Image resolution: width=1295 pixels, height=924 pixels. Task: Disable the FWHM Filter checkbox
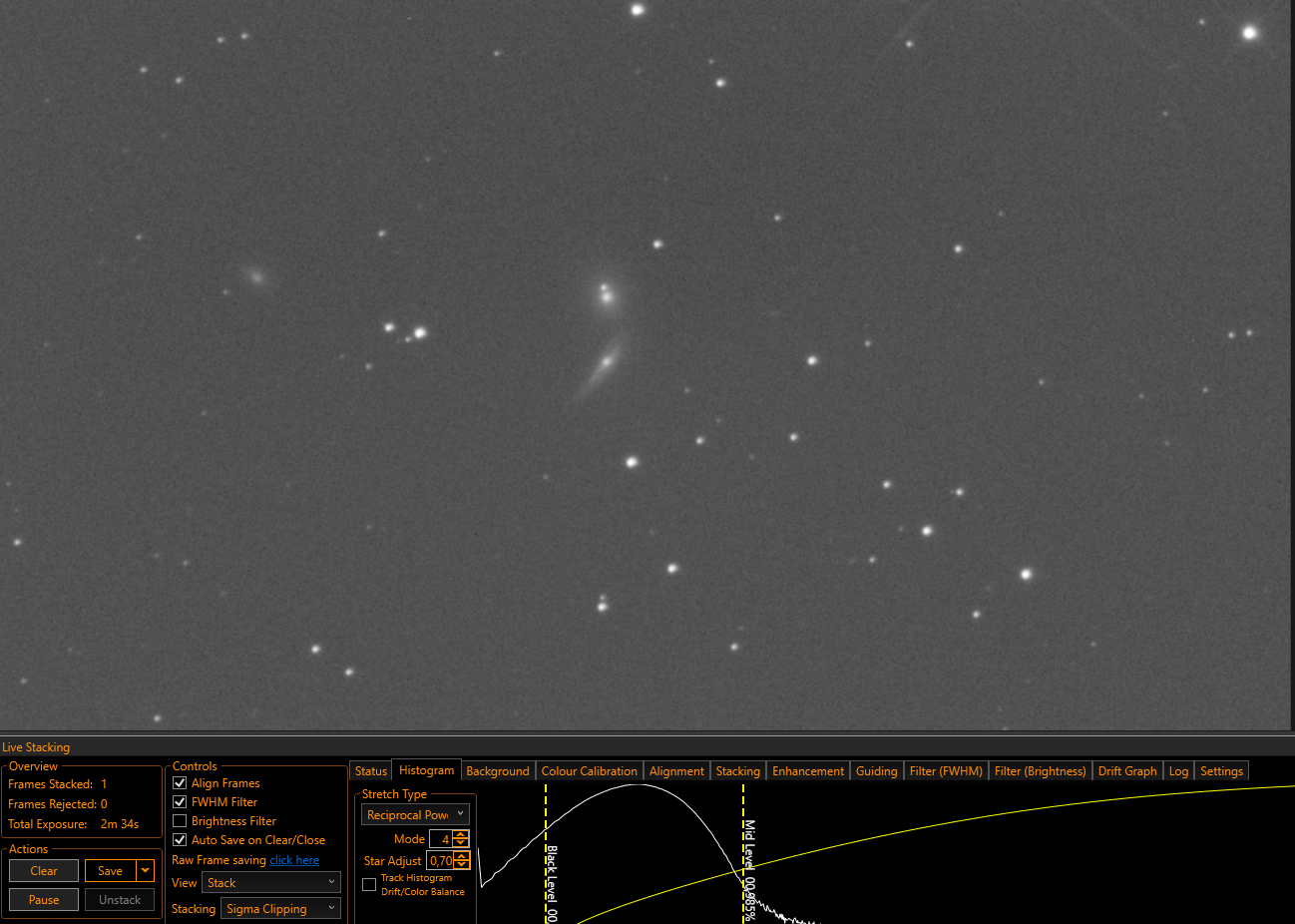point(180,802)
